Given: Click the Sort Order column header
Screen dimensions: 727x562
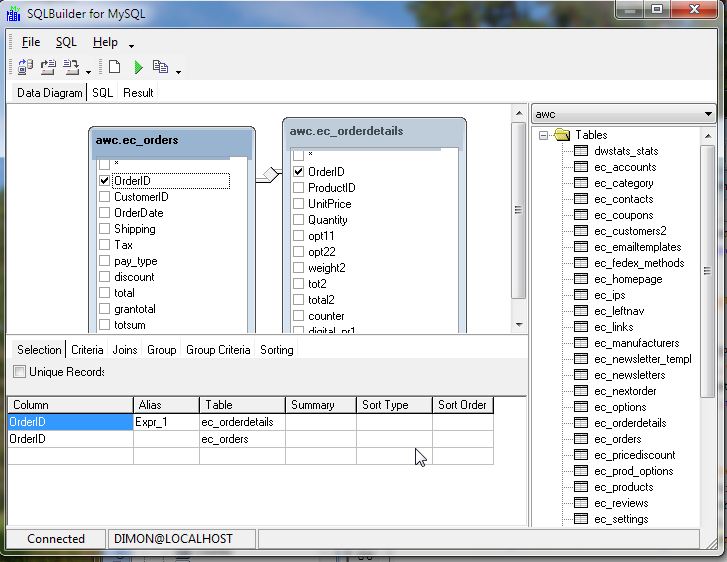Looking at the screenshot, I should click(463, 405).
